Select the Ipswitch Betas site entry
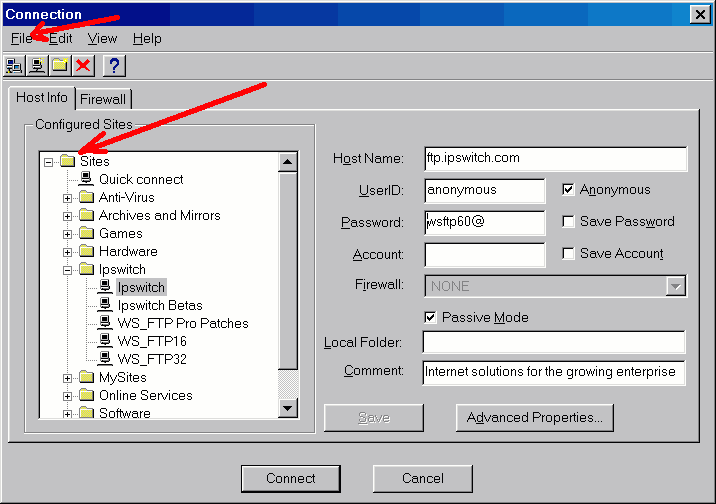 pos(160,305)
